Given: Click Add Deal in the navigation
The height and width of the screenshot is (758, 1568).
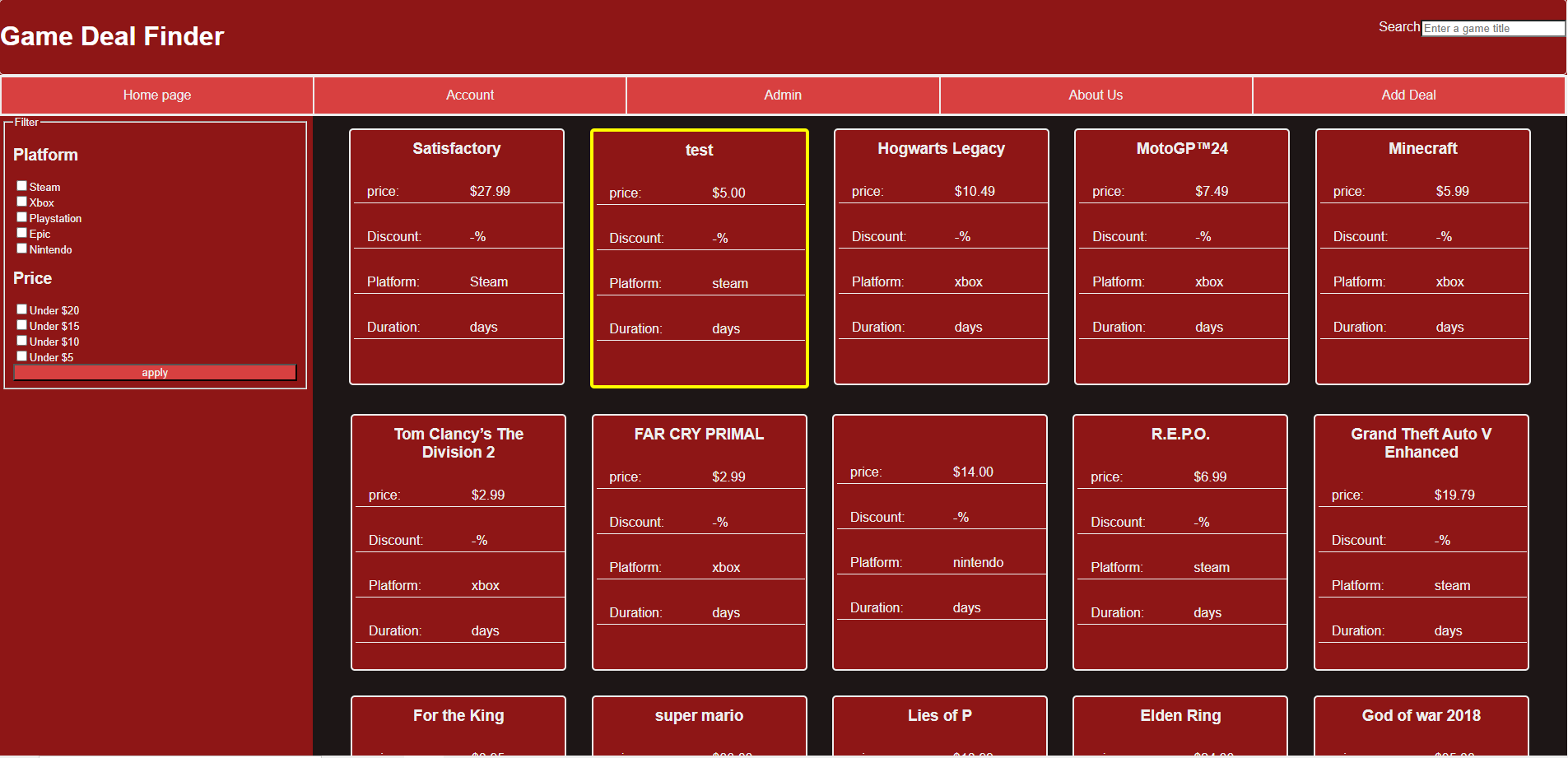Looking at the screenshot, I should [1408, 95].
